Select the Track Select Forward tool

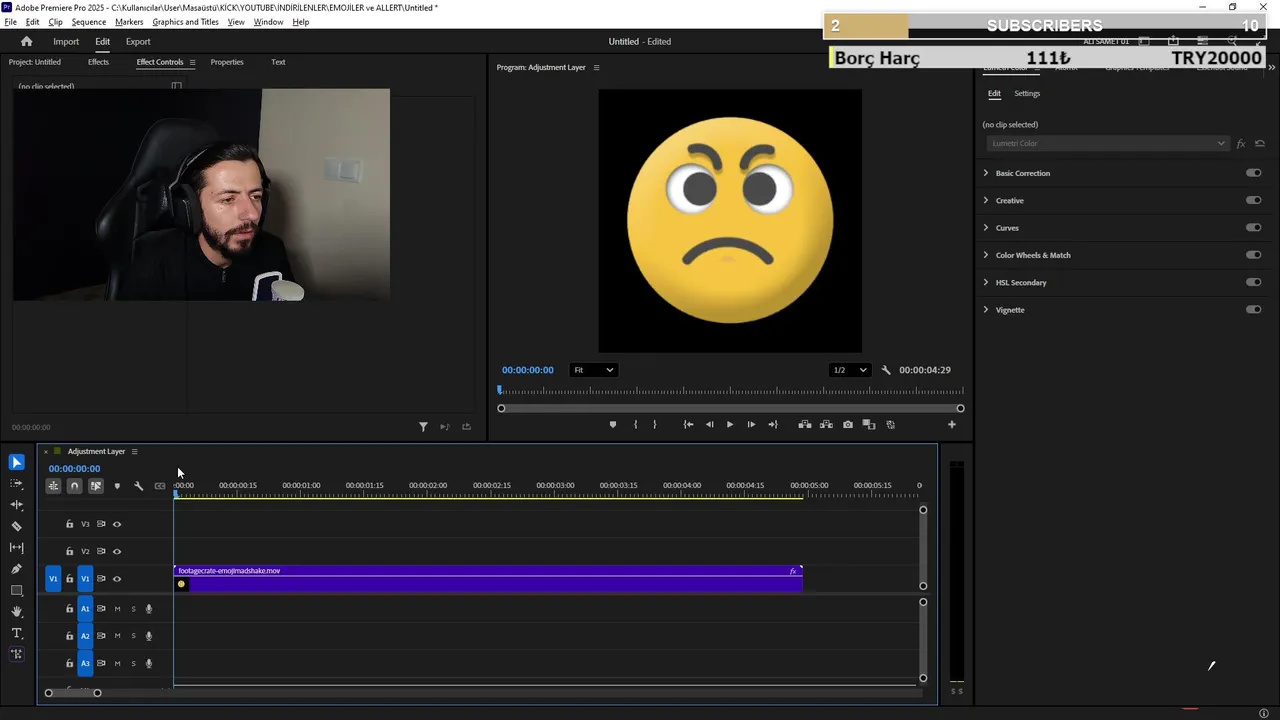click(x=16, y=483)
